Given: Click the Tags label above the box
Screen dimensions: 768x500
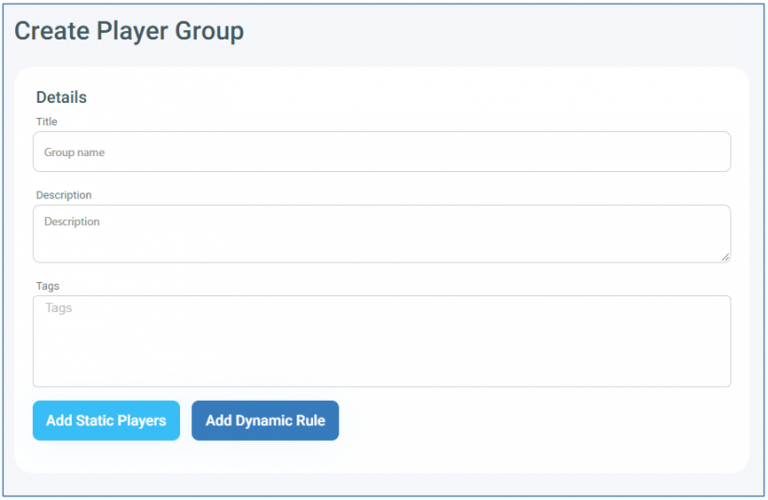Looking at the screenshot, I should click(47, 286).
